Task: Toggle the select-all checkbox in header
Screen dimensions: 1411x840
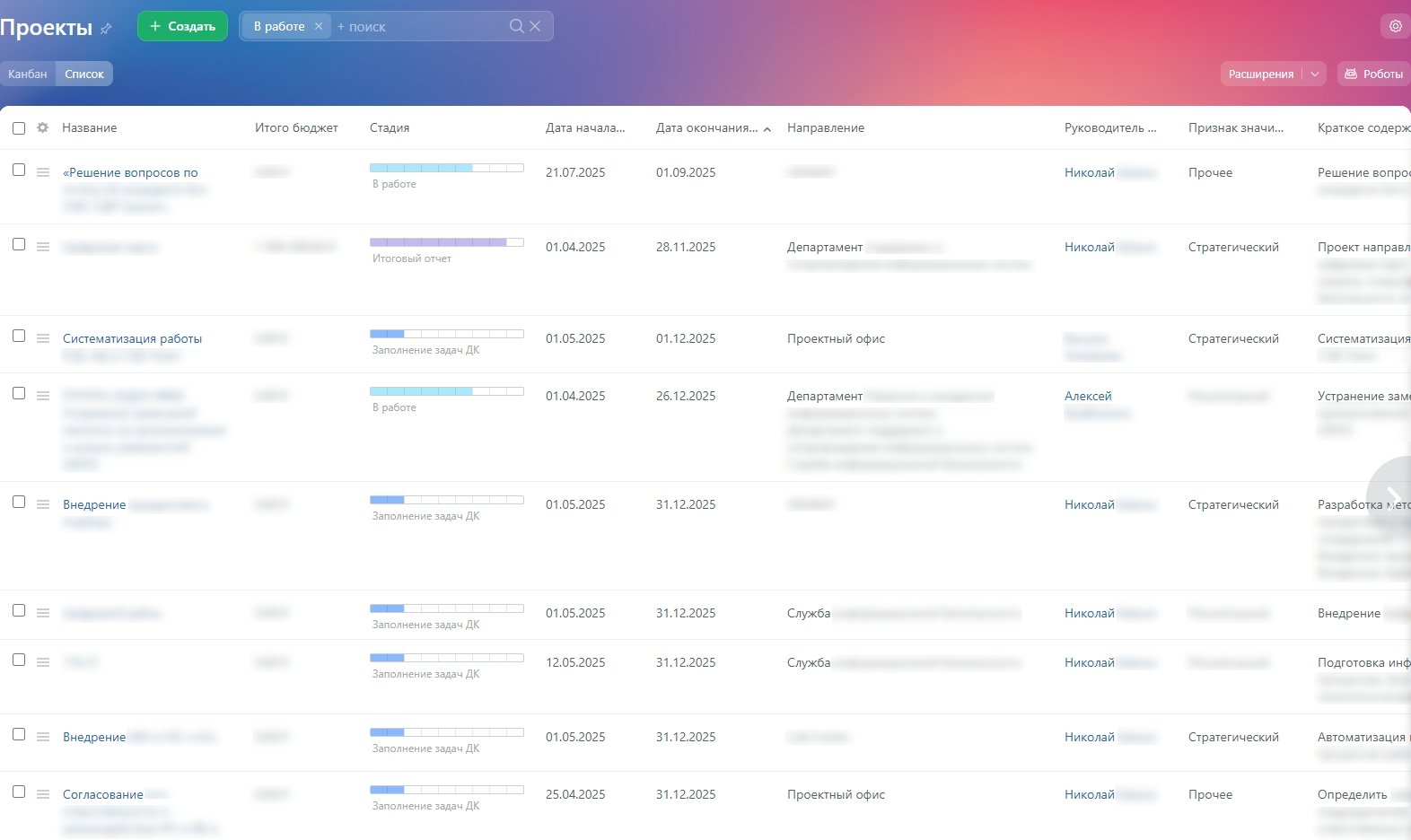Action: 19,128
